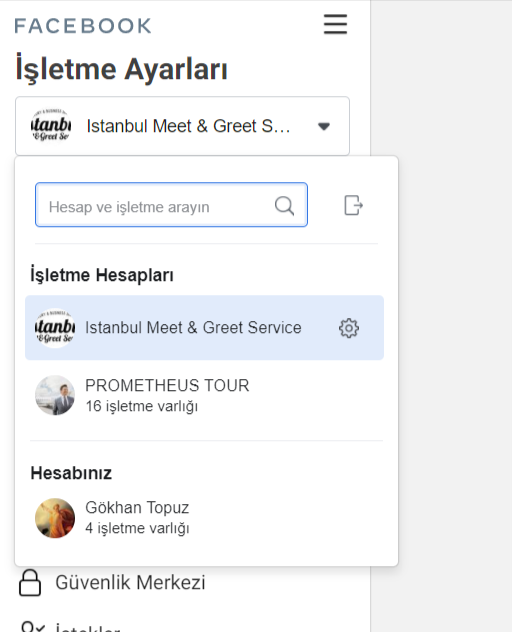
Task: Click the '4 işletme varlığı' subtitle
Action: click(x=137, y=528)
